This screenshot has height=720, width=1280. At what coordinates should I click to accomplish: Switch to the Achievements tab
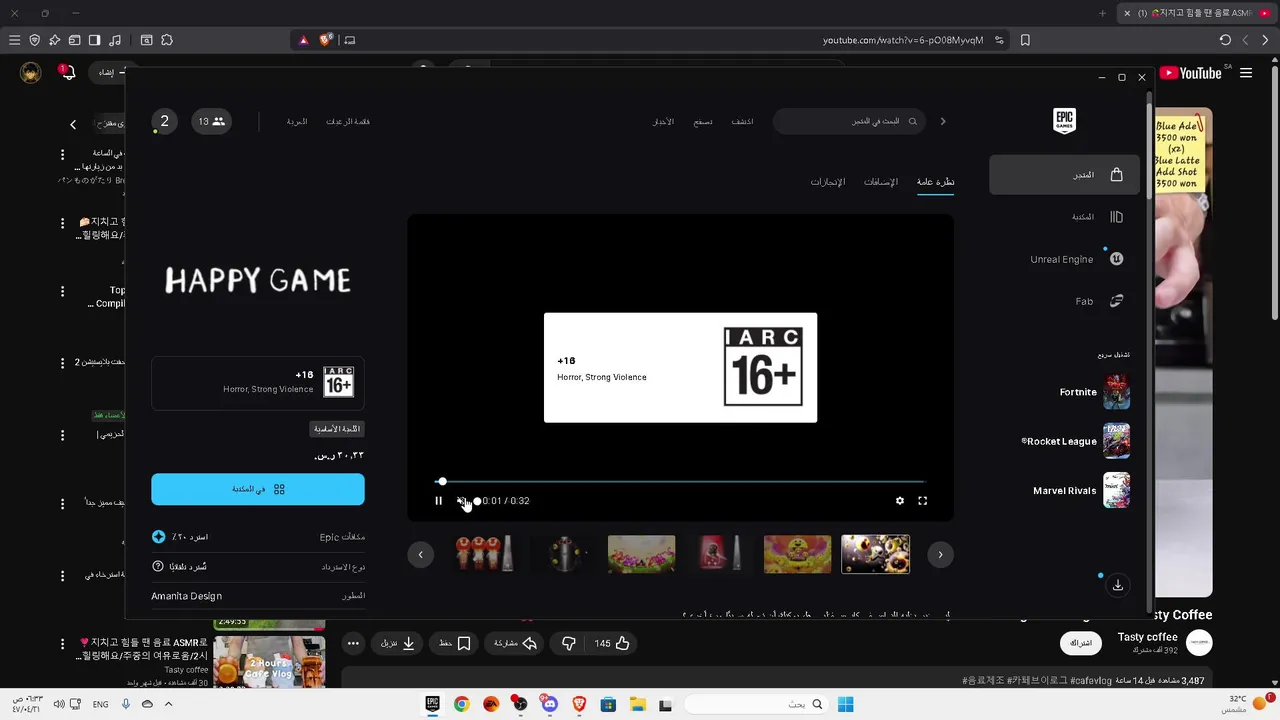(827, 182)
